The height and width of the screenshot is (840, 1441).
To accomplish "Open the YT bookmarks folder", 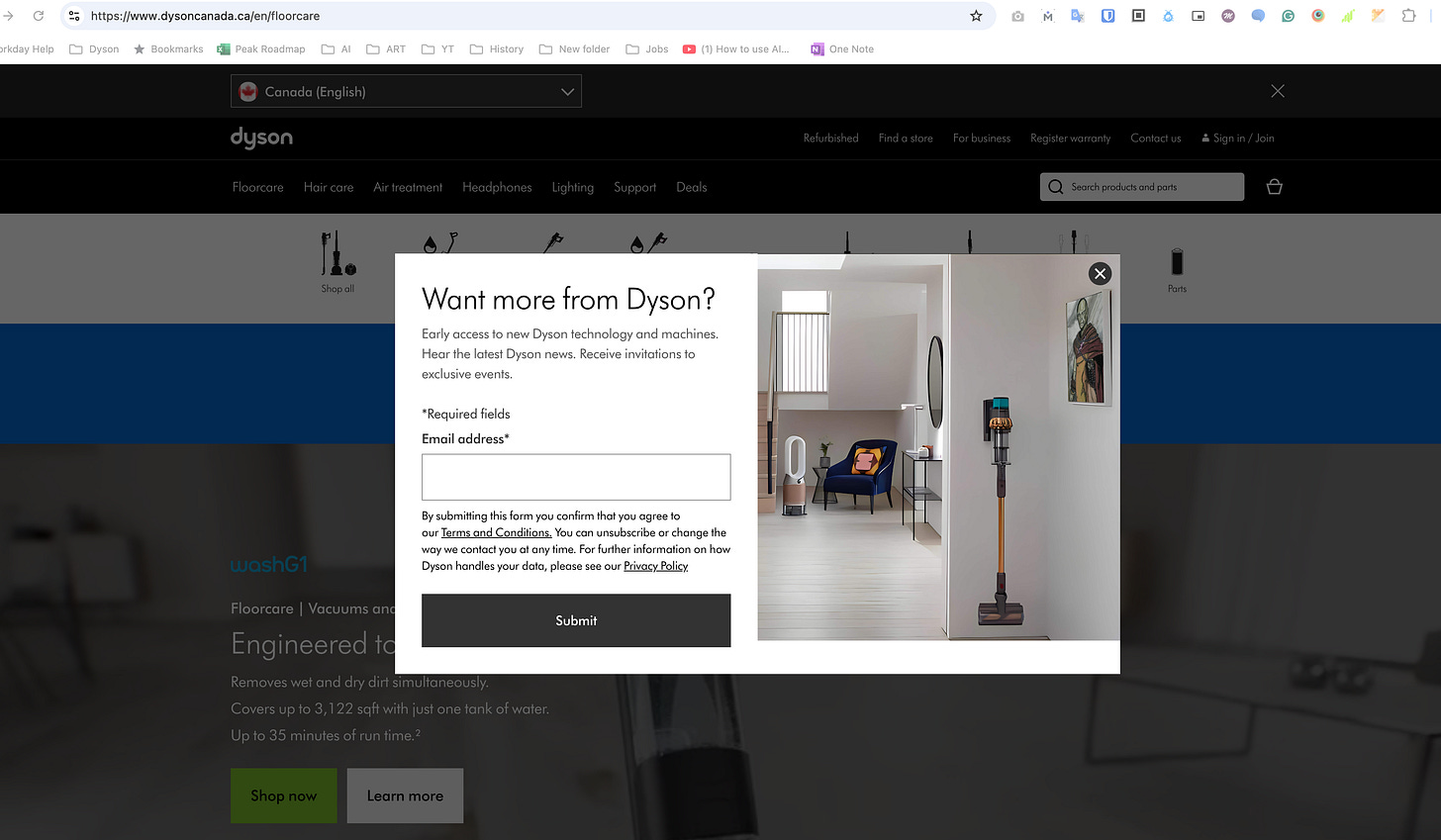I will click(x=437, y=48).
